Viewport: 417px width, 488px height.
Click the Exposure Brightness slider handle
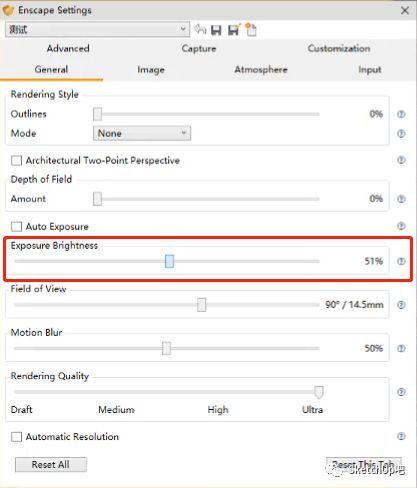[169, 261]
